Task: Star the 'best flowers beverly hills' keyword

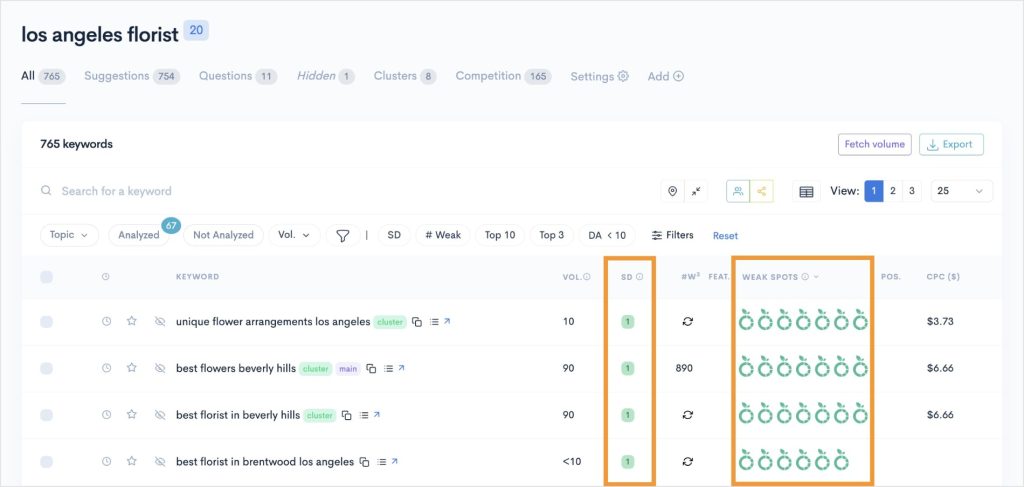Action: pos(131,368)
